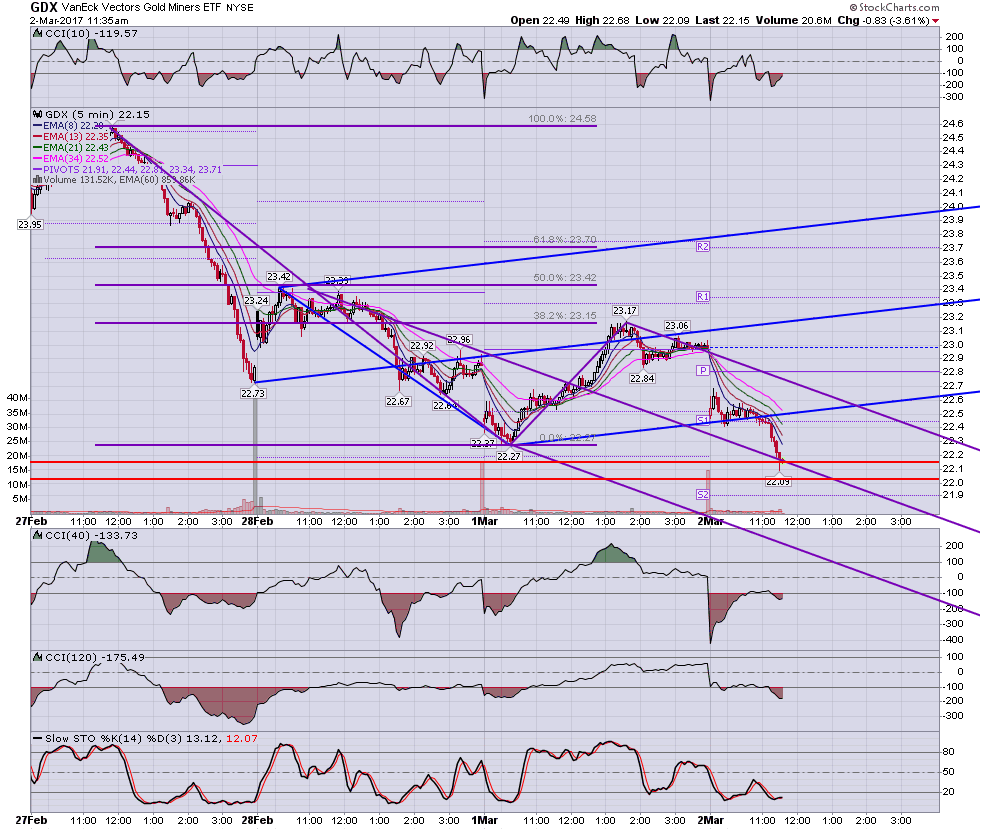Select the R2 pivot marker
This screenshot has width=985, height=836.
click(702, 247)
